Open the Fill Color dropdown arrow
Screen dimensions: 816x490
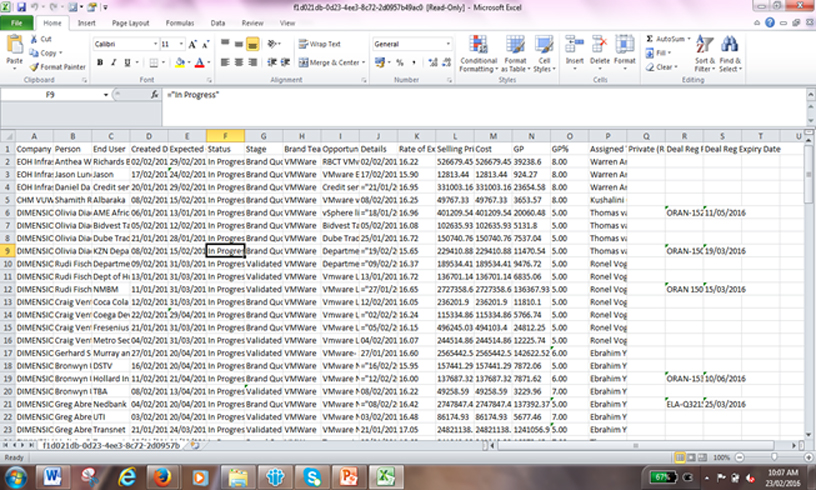pos(188,62)
